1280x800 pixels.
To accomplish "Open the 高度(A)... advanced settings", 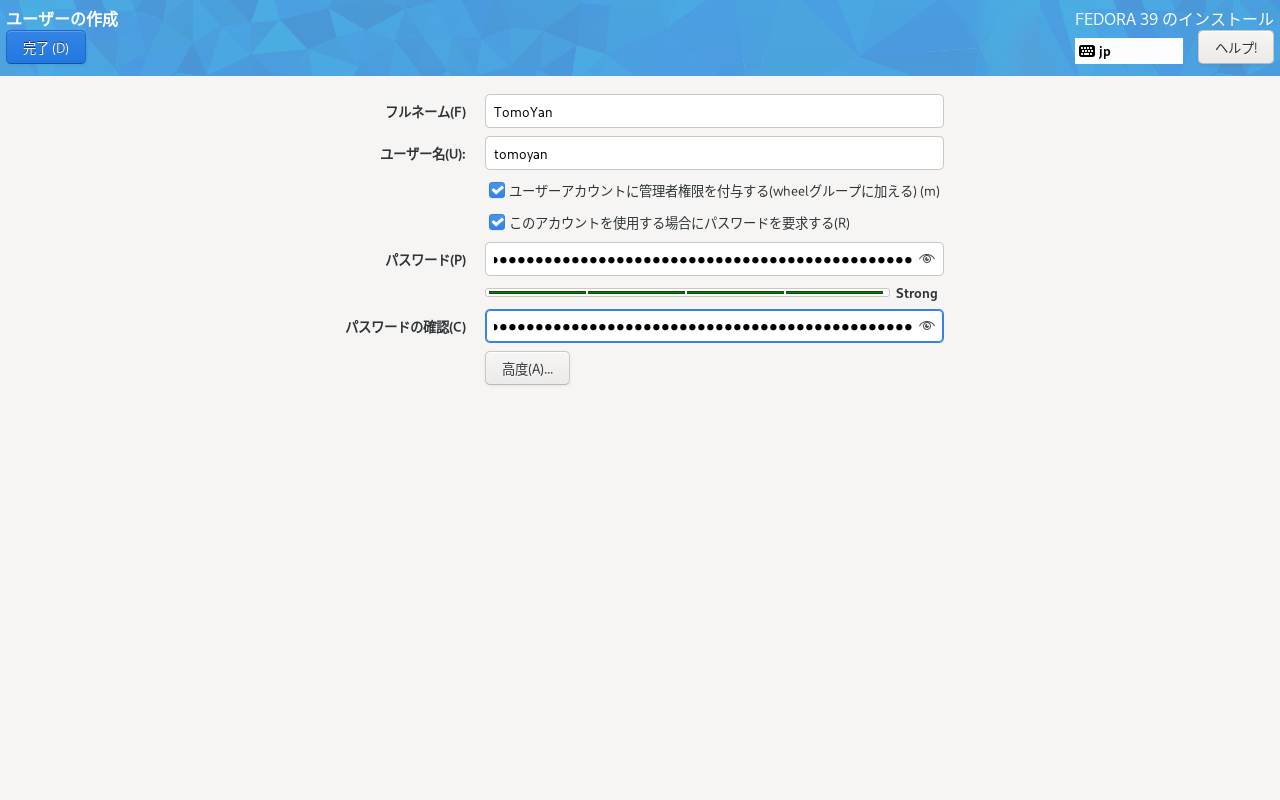I will tap(527, 368).
